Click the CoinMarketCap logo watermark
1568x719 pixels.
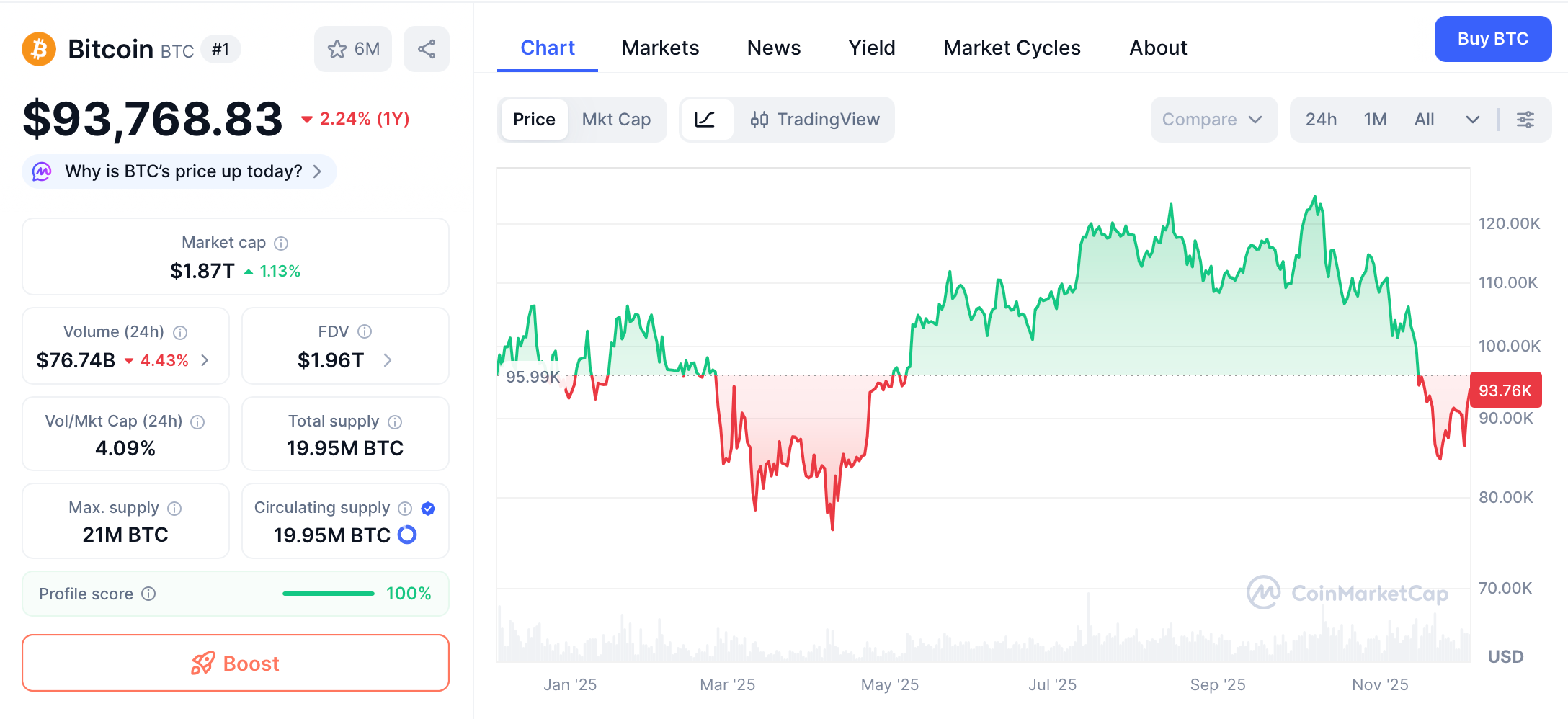click(x=1346, y=594)
